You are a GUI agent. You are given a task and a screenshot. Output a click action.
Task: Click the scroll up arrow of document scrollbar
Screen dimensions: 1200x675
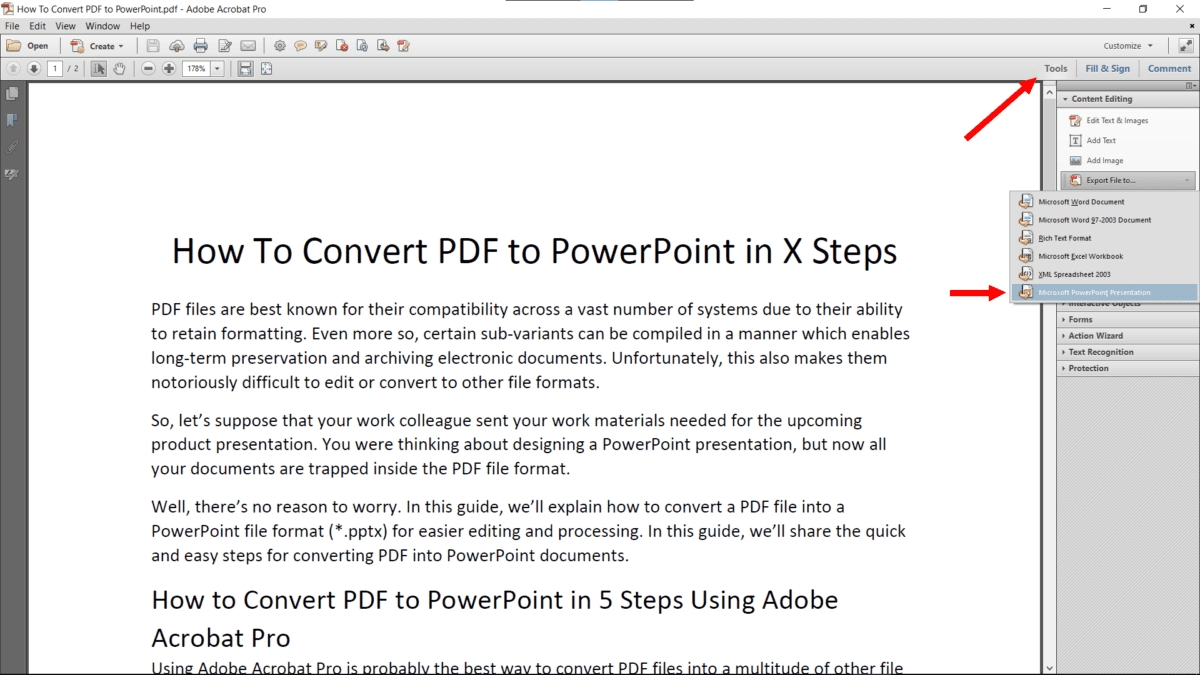pos(1049,92)
